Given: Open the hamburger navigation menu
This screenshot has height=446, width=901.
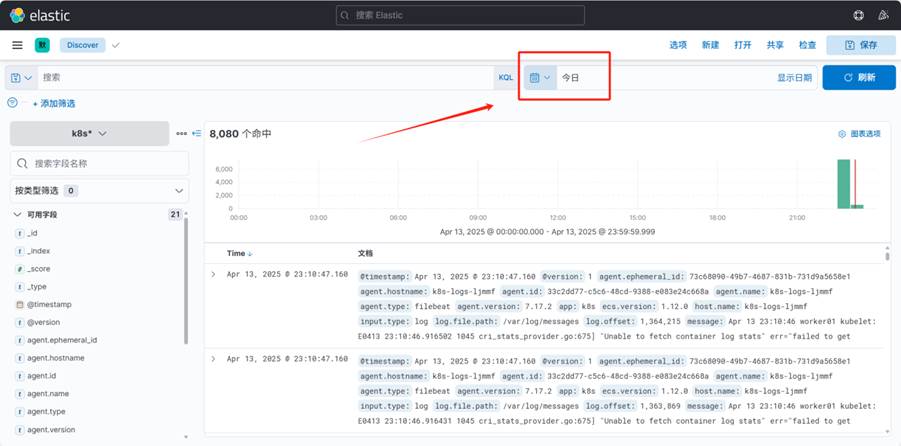Looking at the screenshot, I should click(x=18, y=45).
